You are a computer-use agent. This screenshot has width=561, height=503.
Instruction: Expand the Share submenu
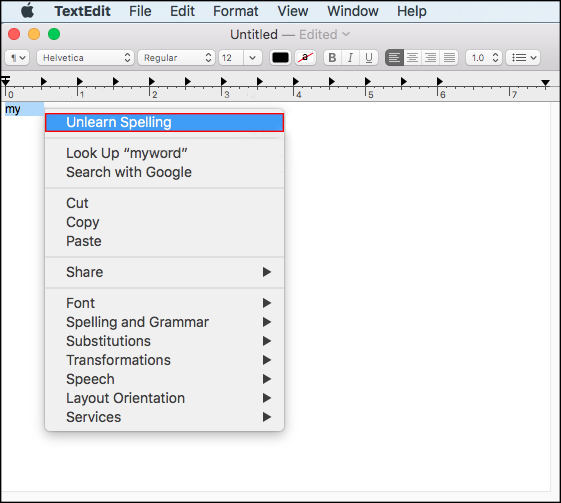(x=165, y=272)
